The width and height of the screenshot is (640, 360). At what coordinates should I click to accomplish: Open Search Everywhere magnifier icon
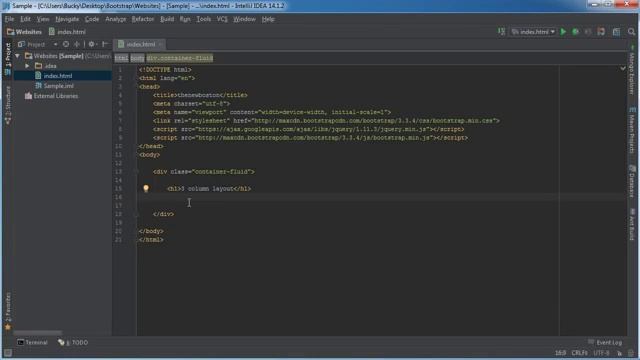631,32
